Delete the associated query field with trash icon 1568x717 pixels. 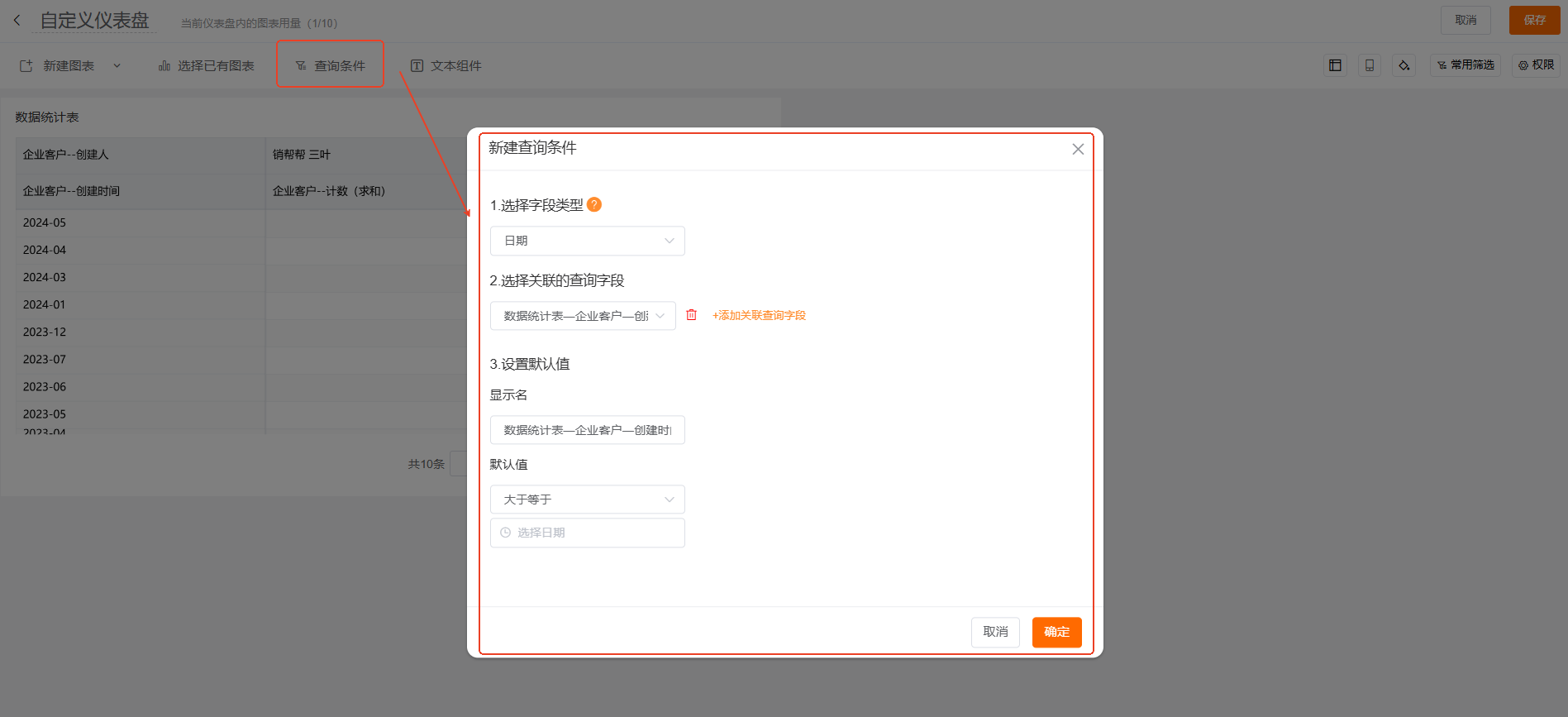tap(692, 315)
